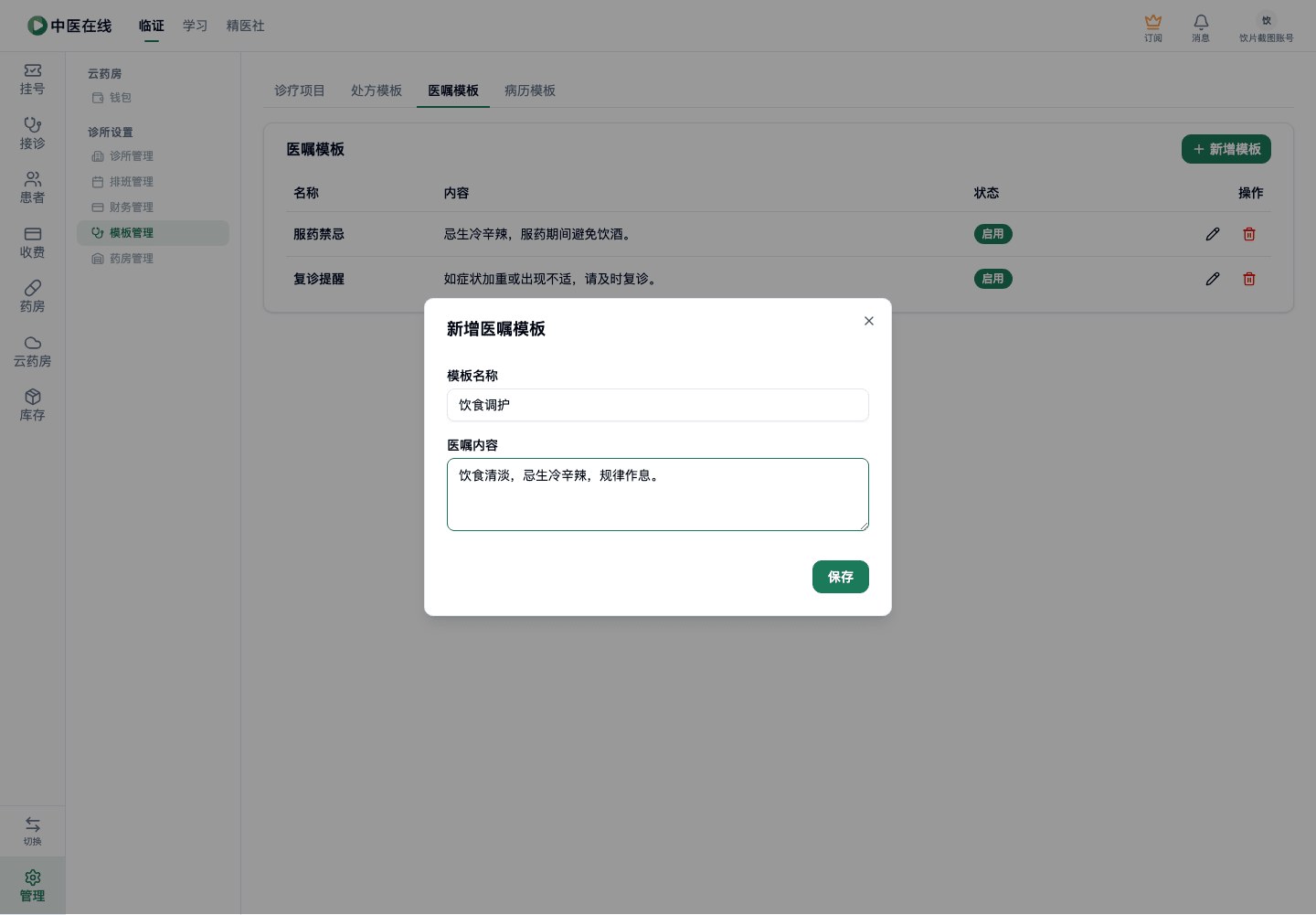
Task: Open the 收费 sidebar section
Action: coord(33,242)
